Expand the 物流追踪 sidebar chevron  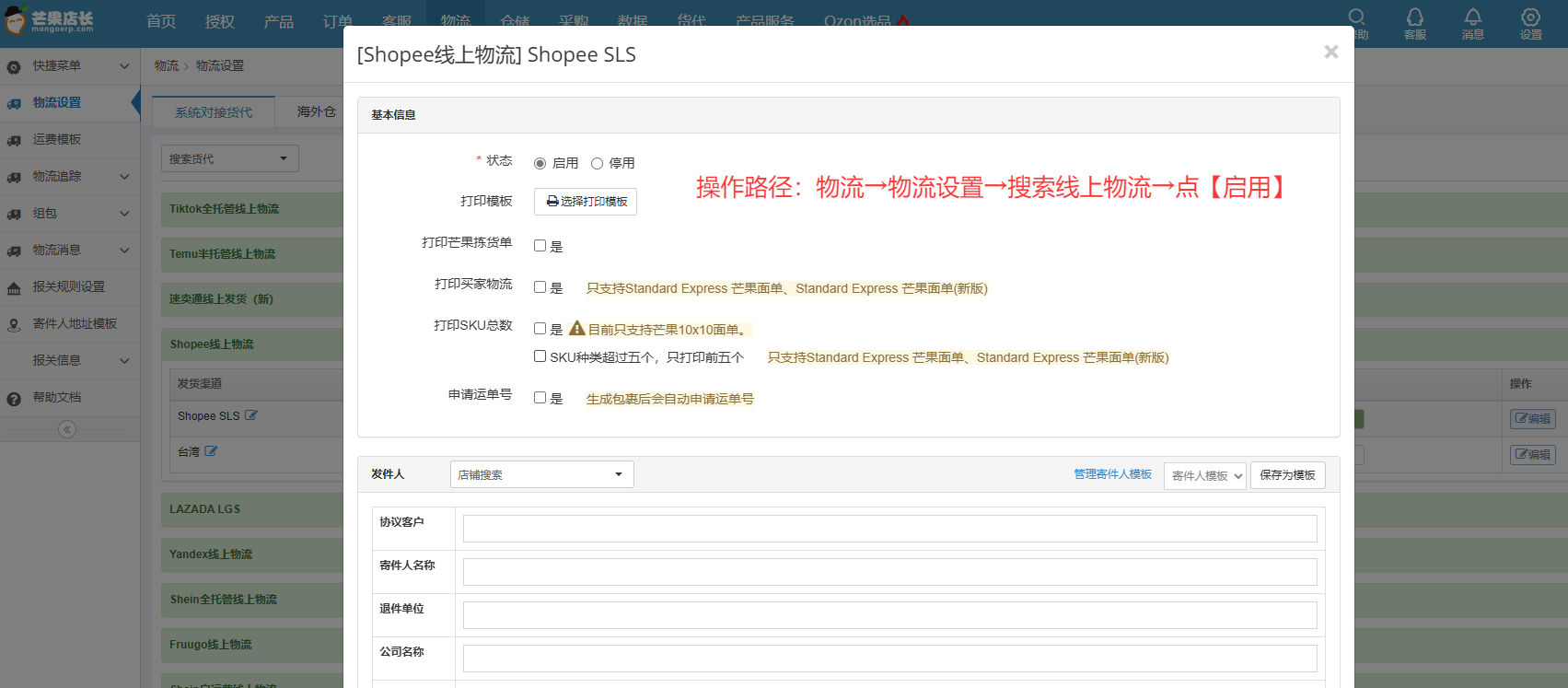tap(124, 177)
